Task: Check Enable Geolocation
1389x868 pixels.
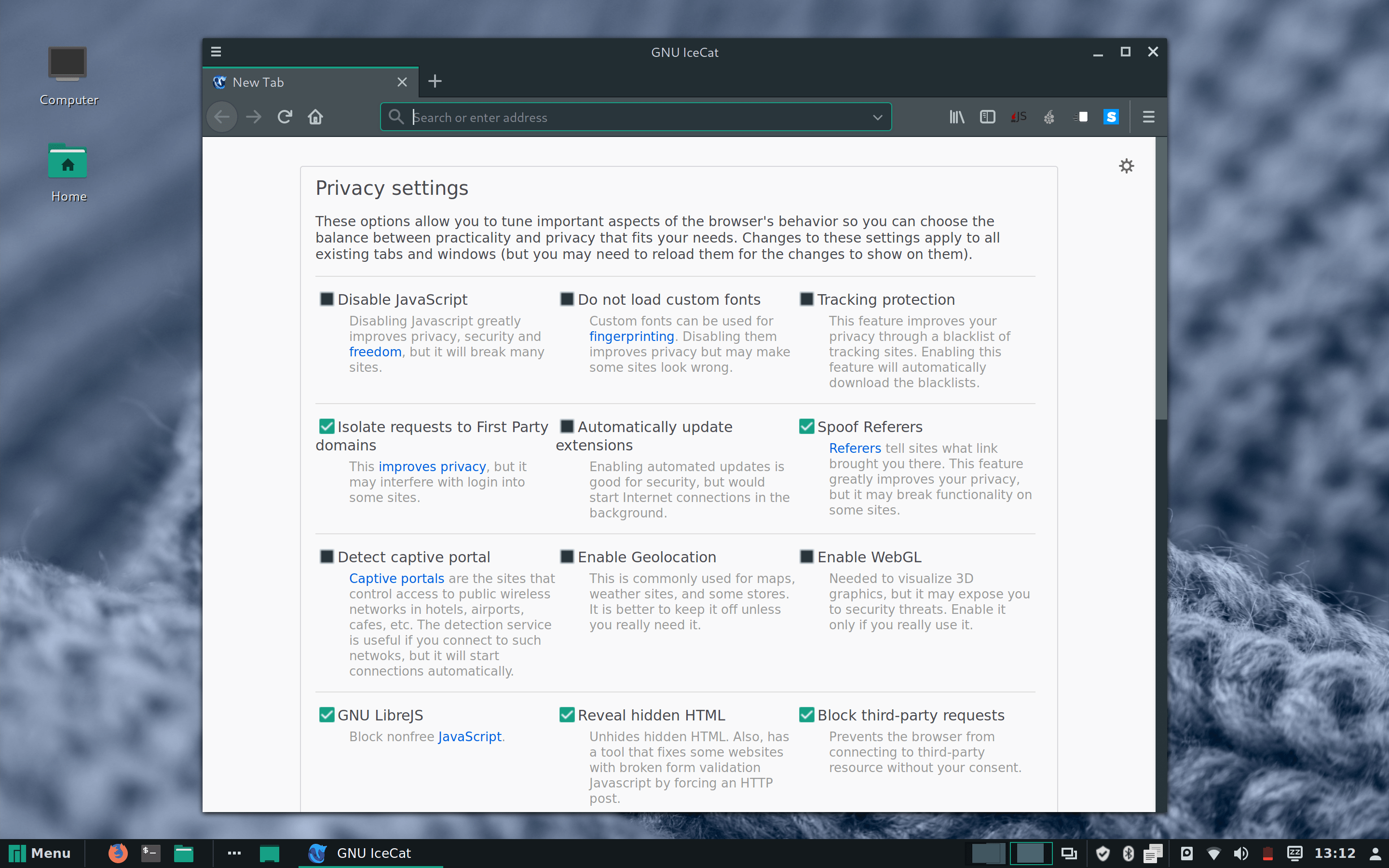Action: [x=567, y=556]
